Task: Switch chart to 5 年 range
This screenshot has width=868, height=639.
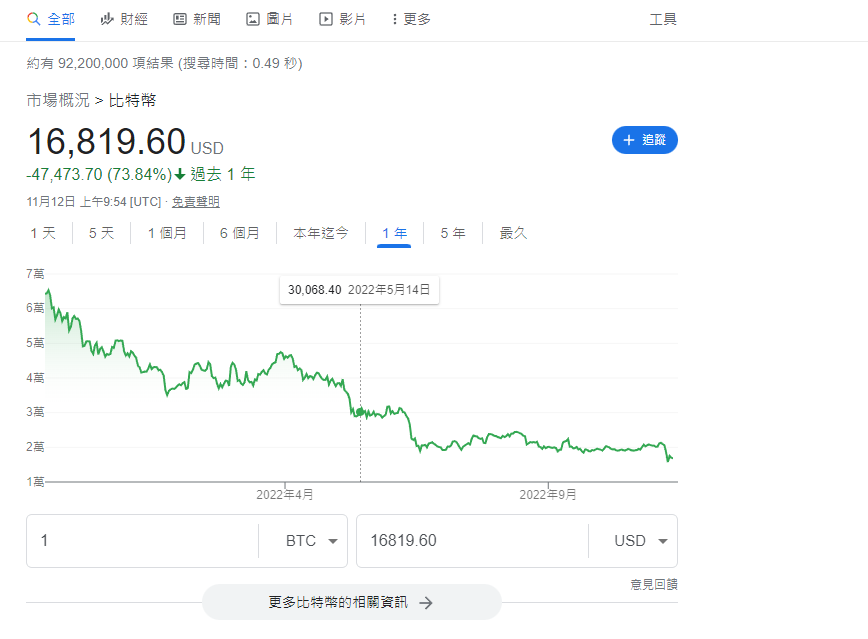Action: (452, 233)
